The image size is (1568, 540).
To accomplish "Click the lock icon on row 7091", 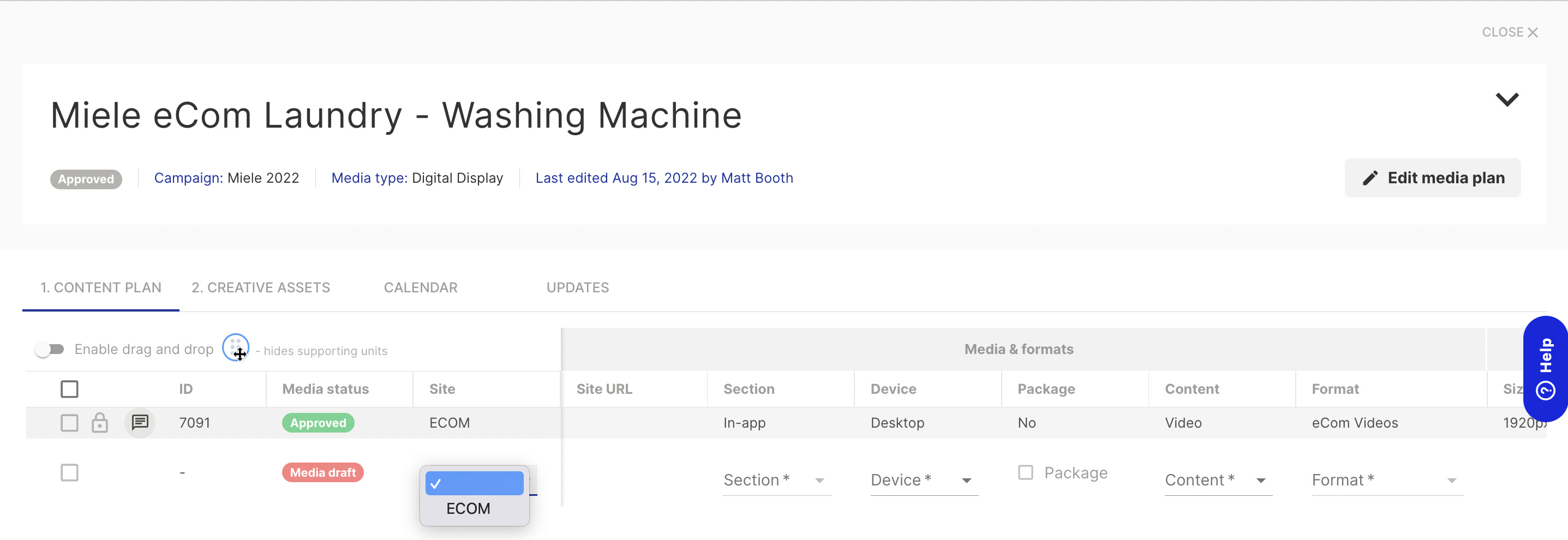I will point(100,423).
